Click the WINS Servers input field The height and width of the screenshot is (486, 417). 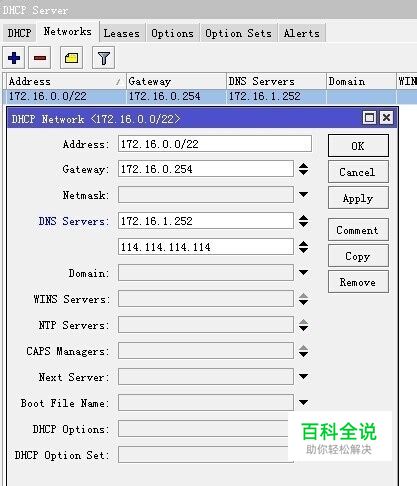coord(206,299)
